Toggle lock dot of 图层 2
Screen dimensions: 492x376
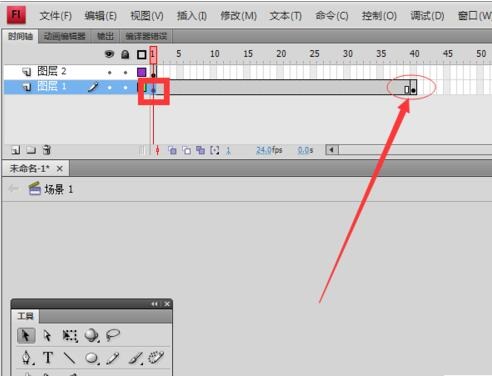point(125,72)
